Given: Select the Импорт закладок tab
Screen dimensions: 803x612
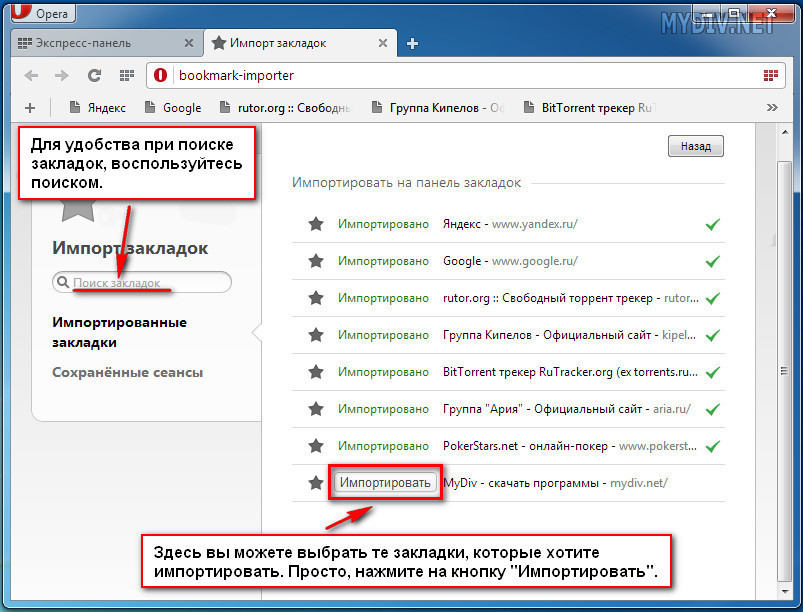Looking at the screenshot, I should (x=300, y=44).
